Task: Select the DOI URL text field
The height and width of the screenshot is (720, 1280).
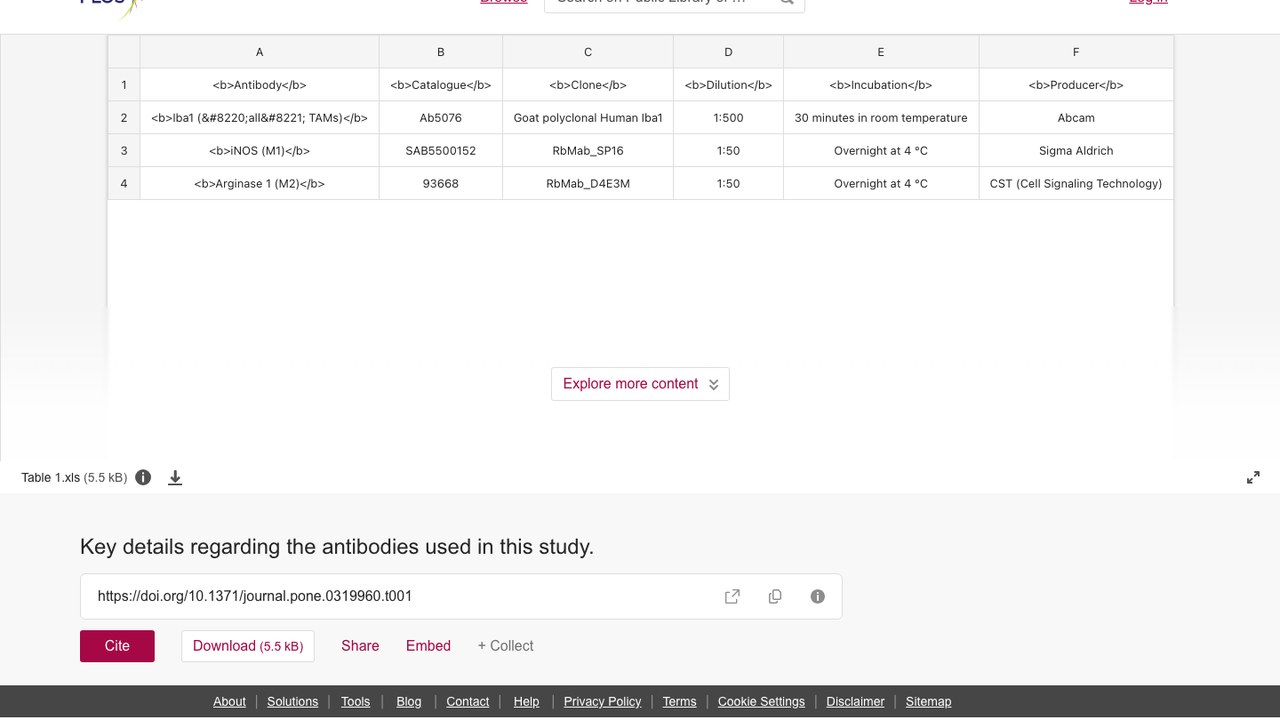Action: pos(461,596)
